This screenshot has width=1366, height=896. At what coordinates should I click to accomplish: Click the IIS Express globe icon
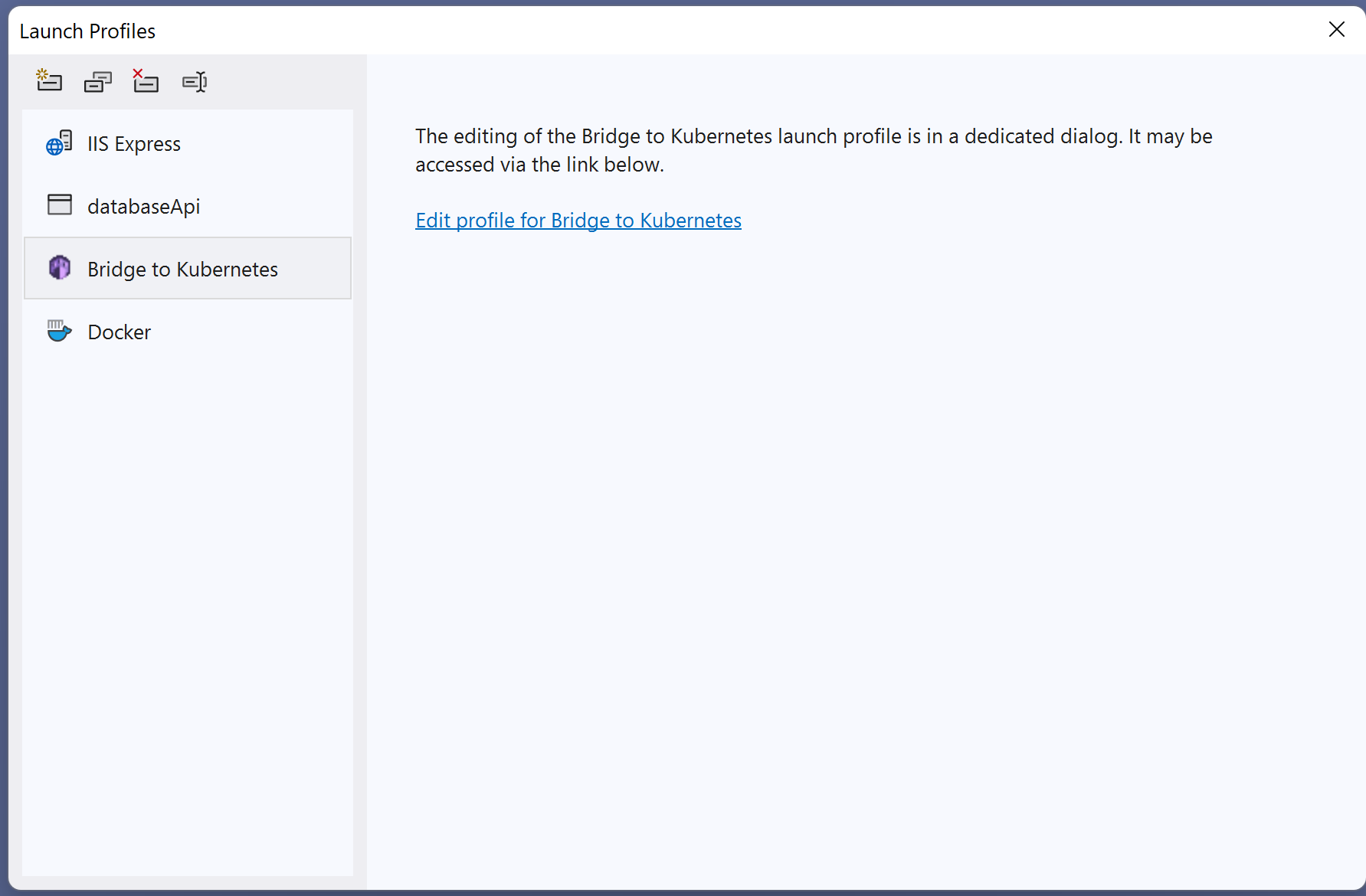click(58, 143)
